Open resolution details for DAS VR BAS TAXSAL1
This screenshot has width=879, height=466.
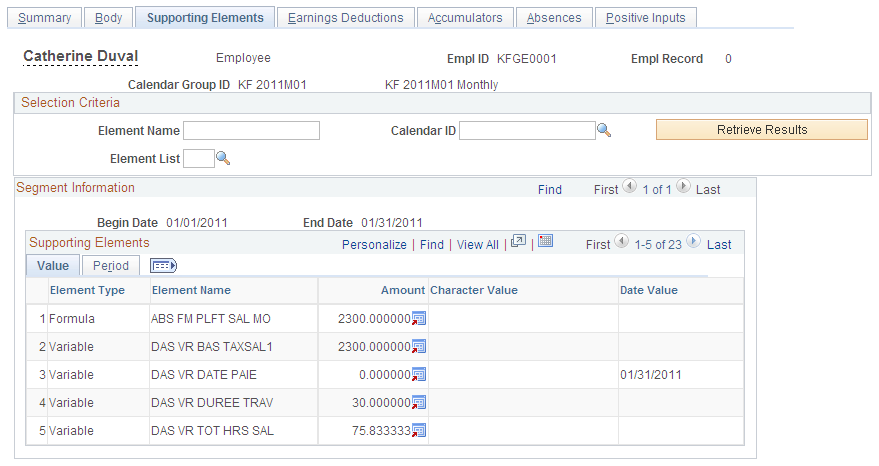coord(419,347)
